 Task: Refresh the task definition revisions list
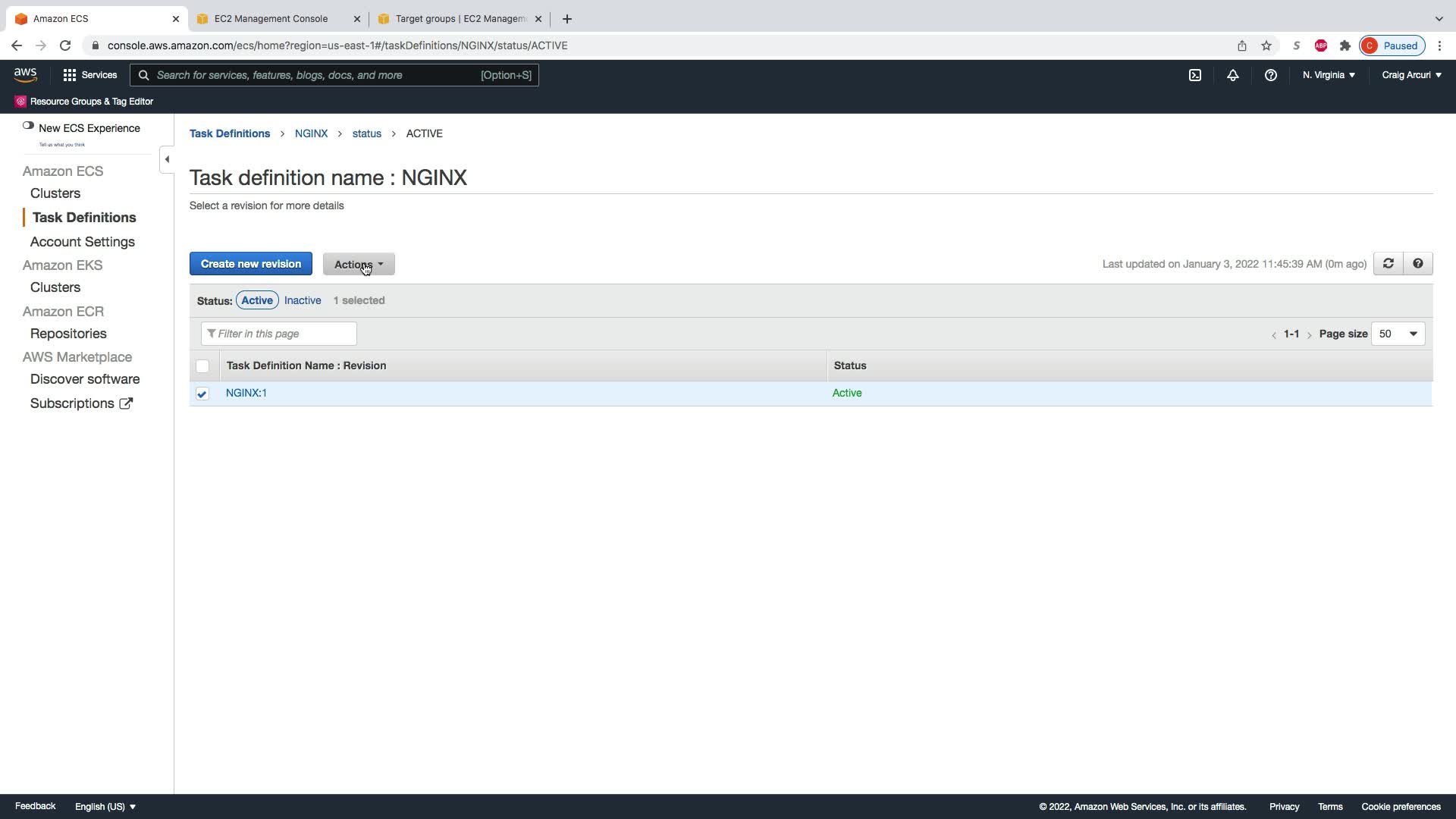1388,264
